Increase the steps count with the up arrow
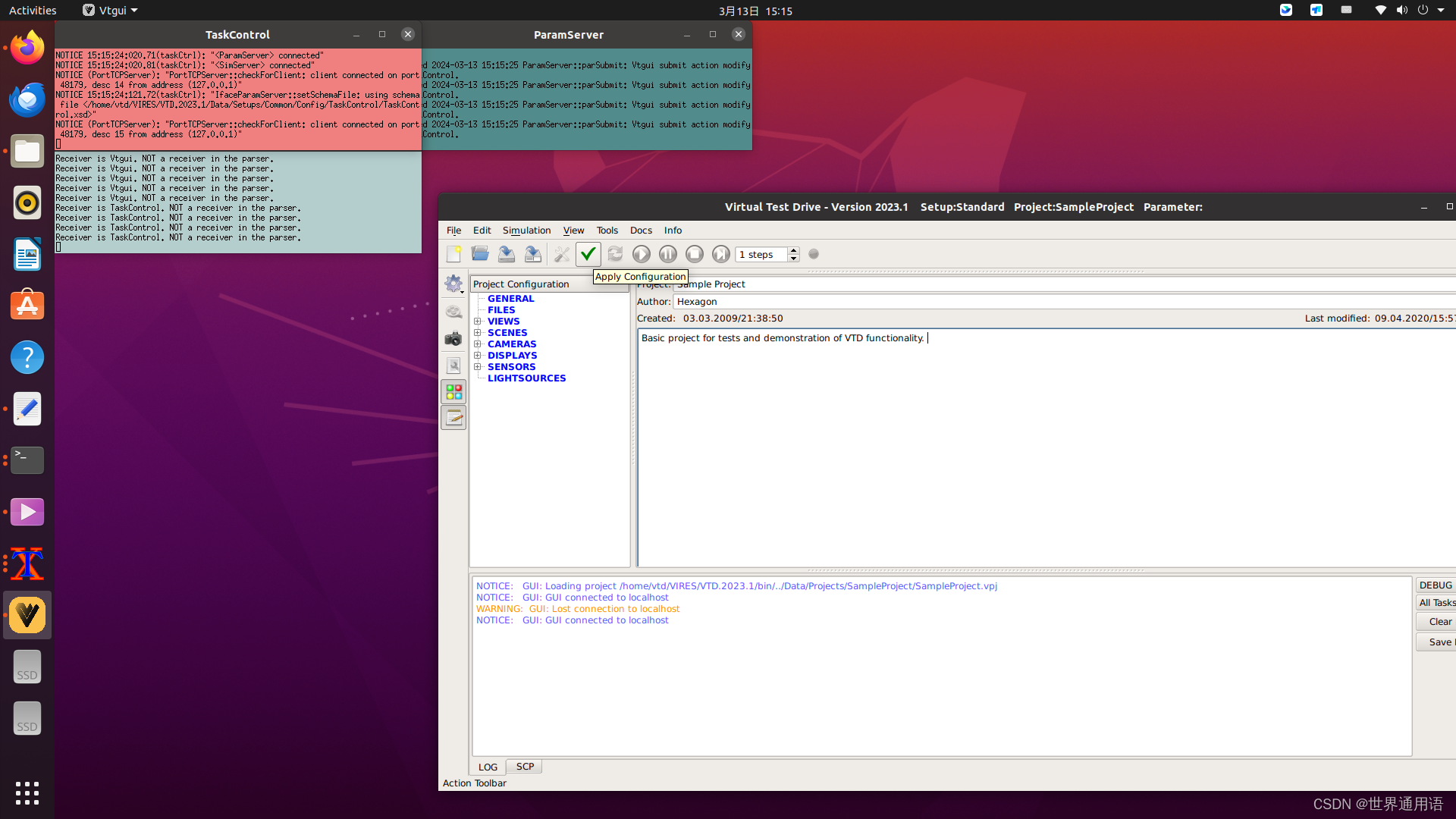 pyautogui.click(x=793, y=250)
